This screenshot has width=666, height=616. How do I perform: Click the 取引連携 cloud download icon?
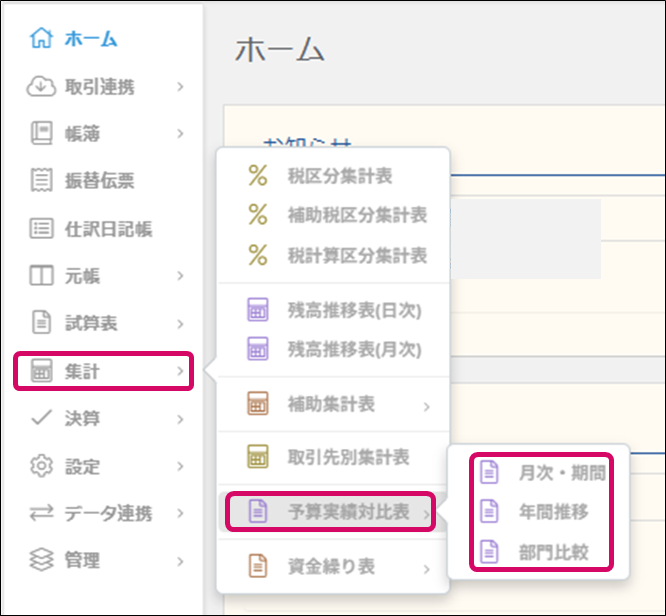click(x=41, y=87)
